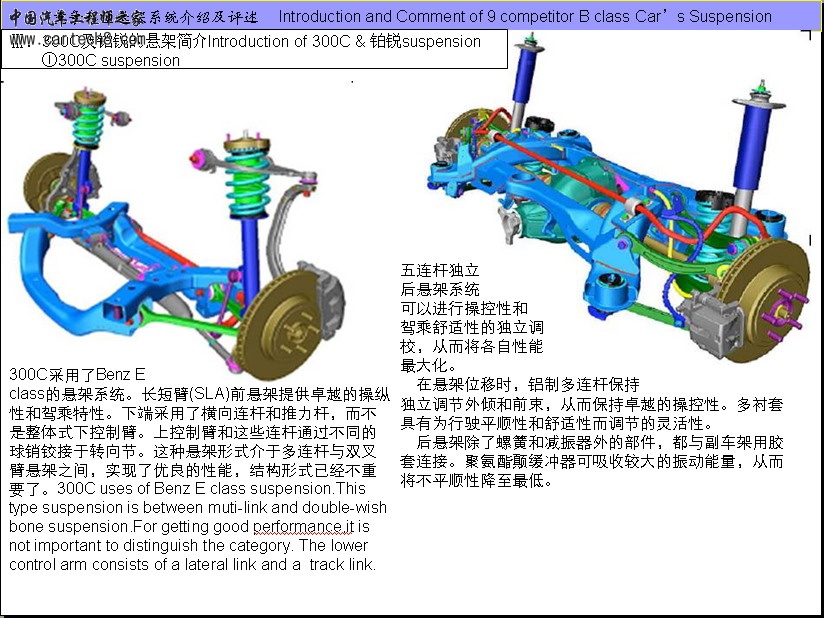Viewport: 824px width, 618px height.
Task: Click the line starting "球销铰接于转向节"
Action: click(193, 451)
